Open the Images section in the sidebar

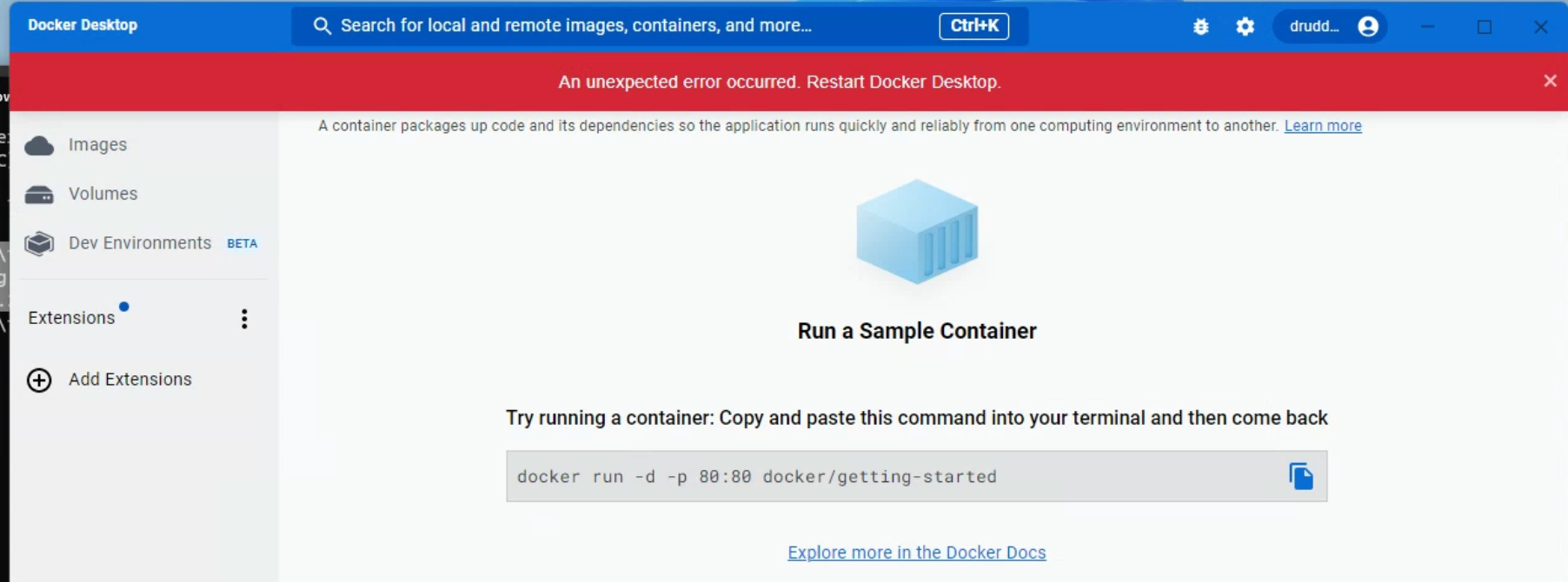click(x=96, y=145)
